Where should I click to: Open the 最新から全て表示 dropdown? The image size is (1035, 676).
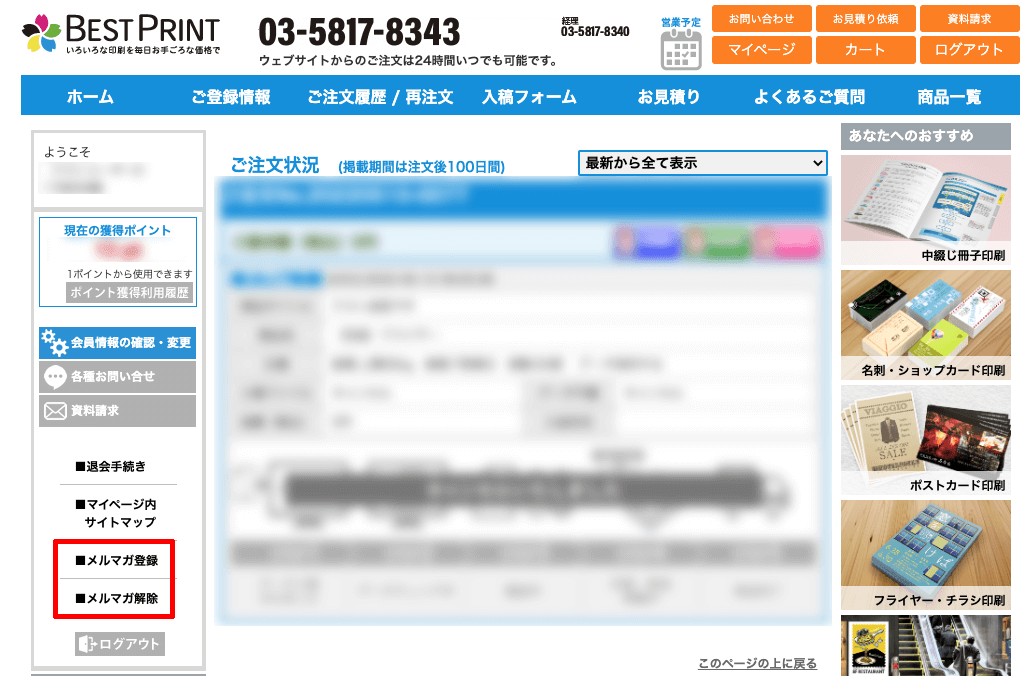point(703,163)
